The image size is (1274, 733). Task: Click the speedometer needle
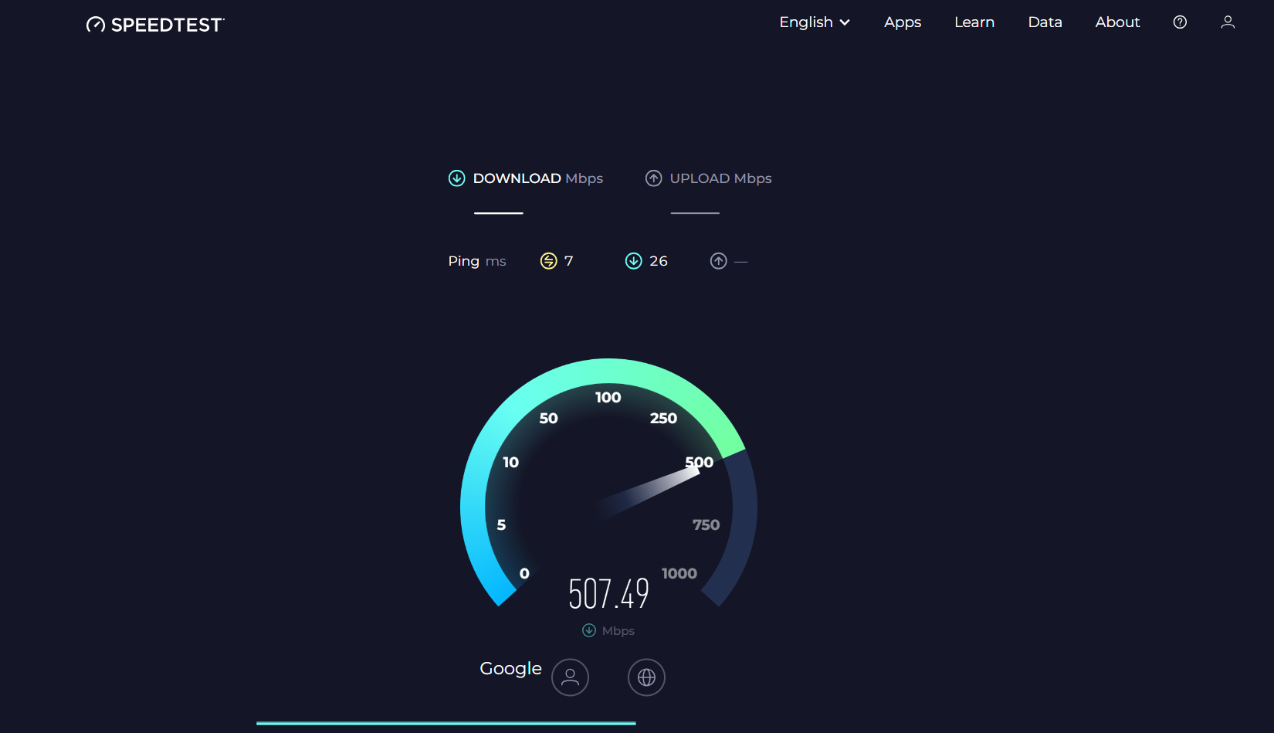650,490
